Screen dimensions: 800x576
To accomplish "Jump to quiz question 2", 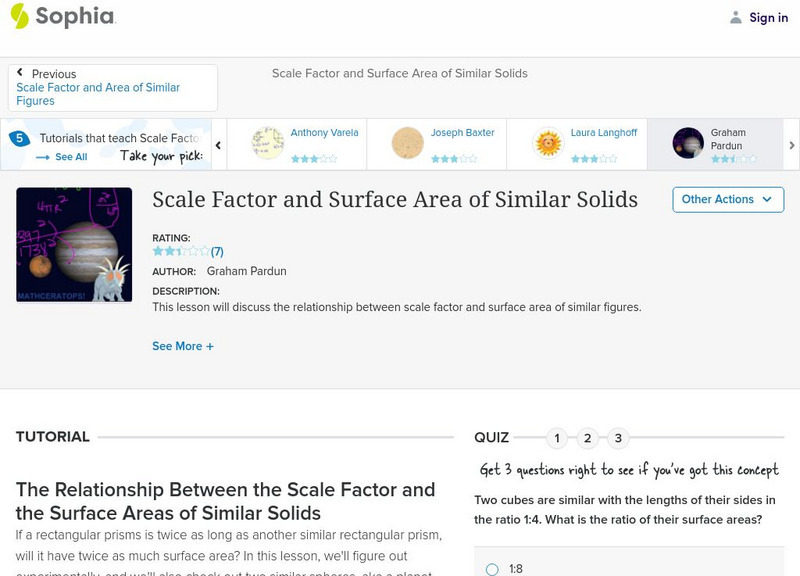I will point(588,438).
